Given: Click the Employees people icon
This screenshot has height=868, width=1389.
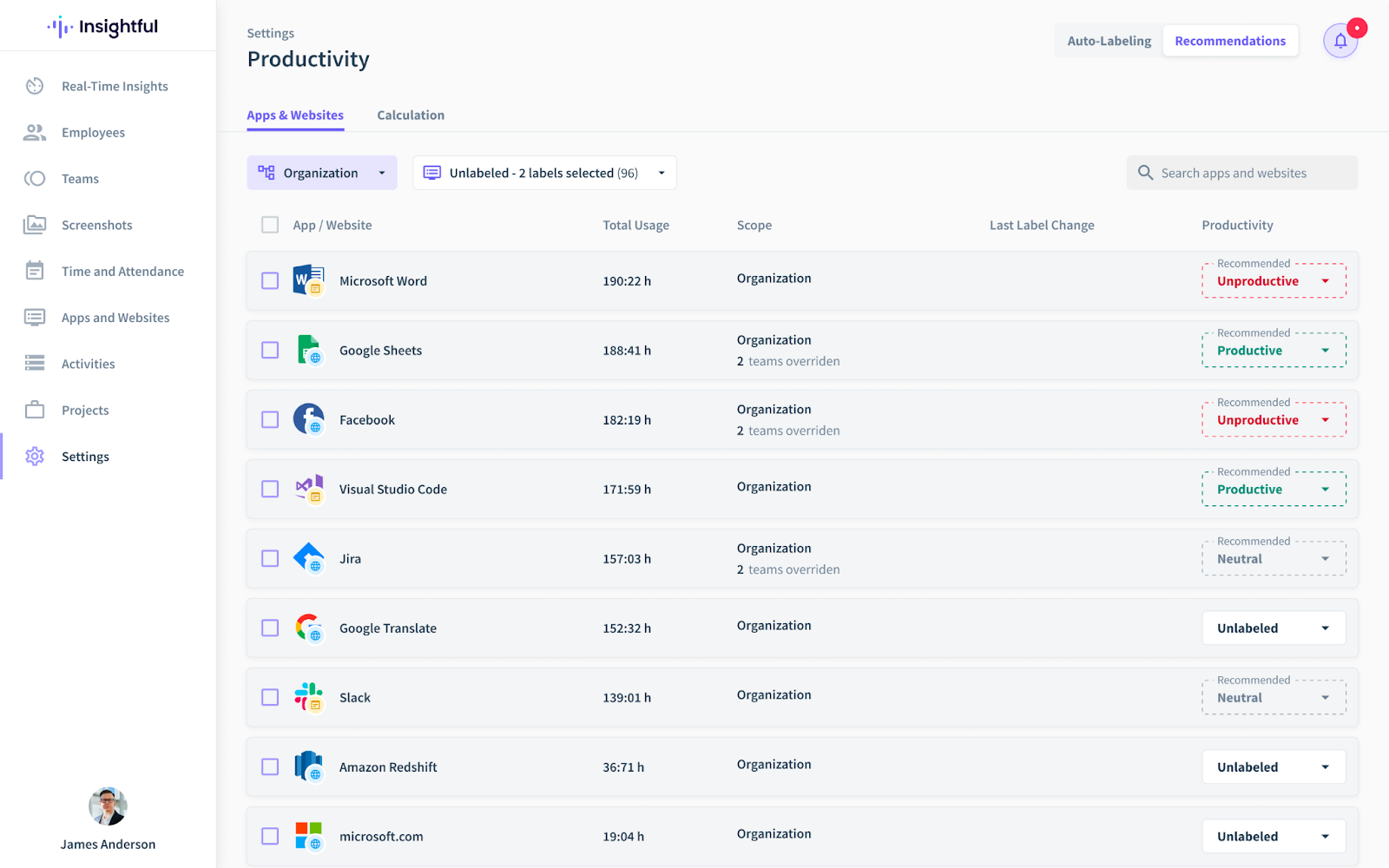Looking at the screenshot, I should 35,133.
